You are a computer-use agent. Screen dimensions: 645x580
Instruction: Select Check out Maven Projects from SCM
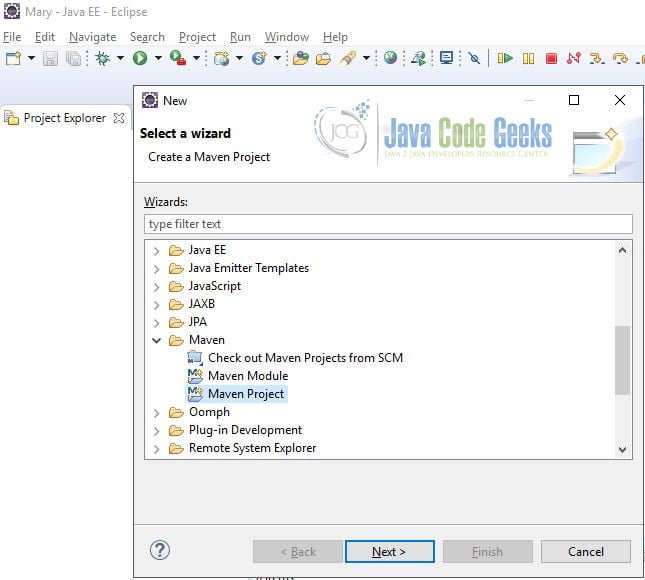(x=306, y=358)
